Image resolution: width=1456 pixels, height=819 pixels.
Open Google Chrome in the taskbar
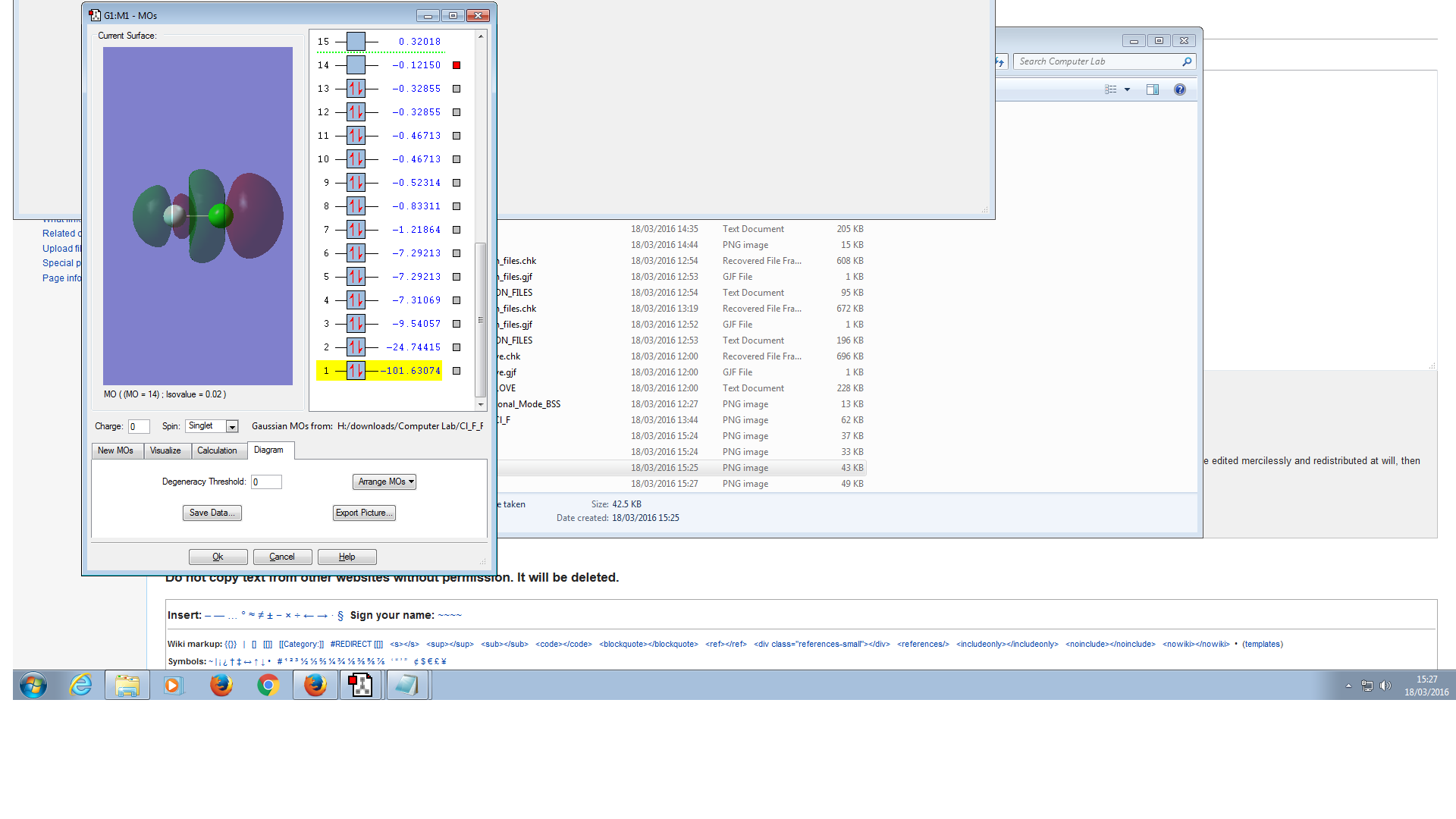268,686
